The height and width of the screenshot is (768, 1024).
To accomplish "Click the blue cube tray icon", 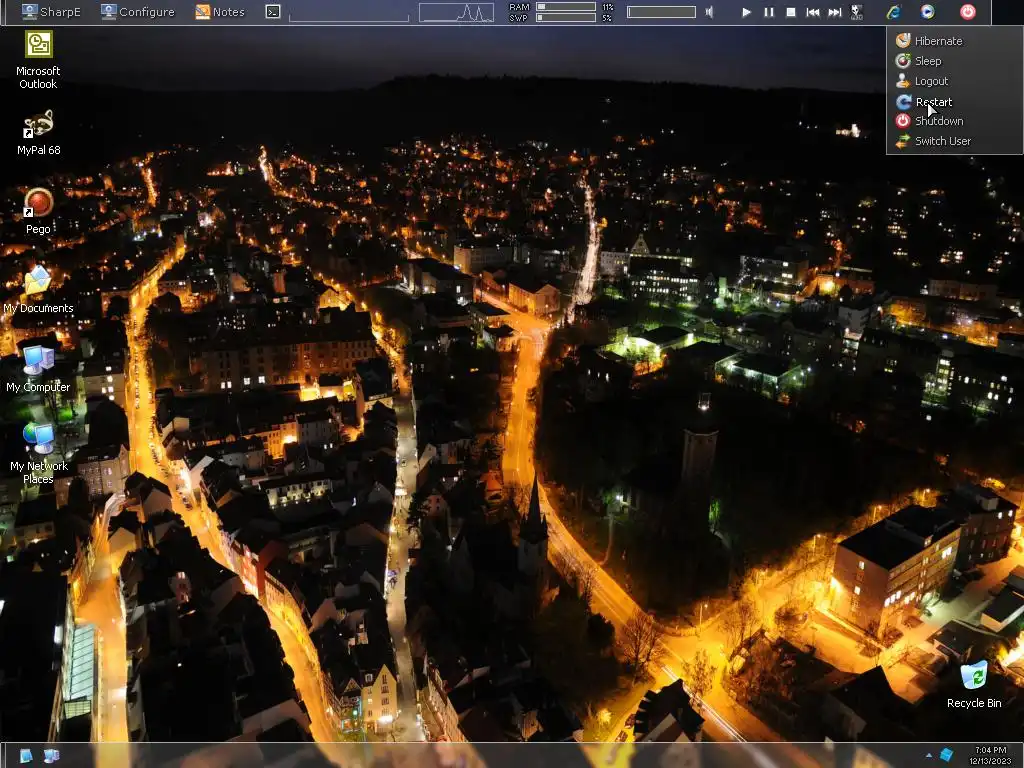I will click(x=946, y=756).
